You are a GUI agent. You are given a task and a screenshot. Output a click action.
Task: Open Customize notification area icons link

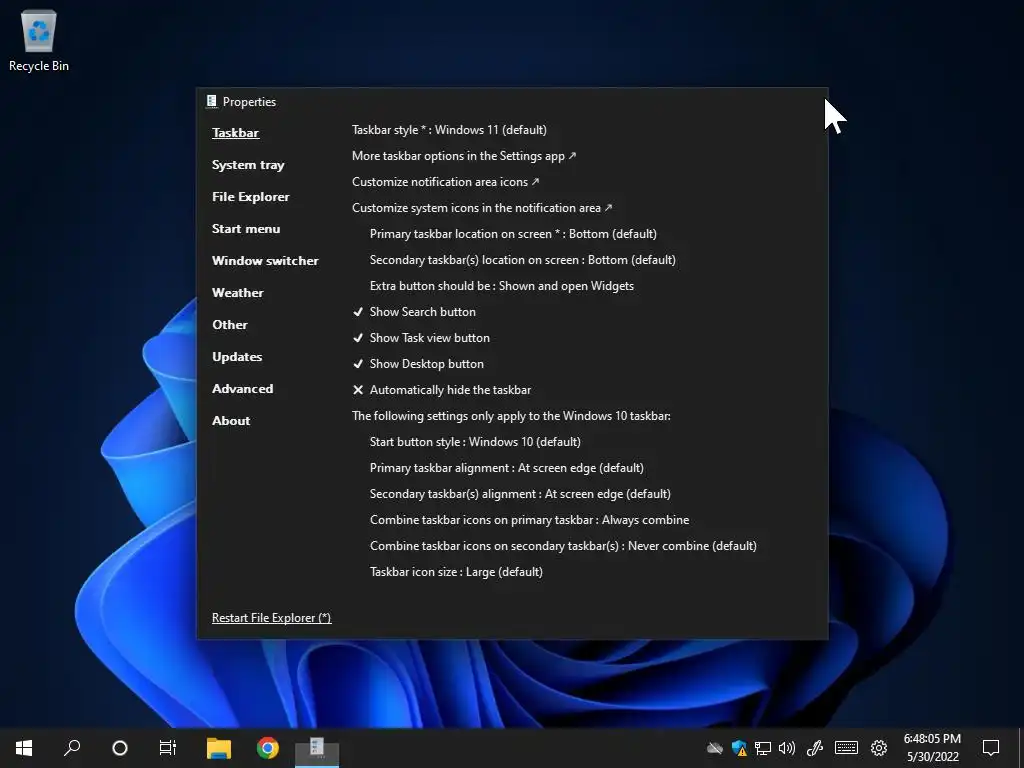pos(445,182)
